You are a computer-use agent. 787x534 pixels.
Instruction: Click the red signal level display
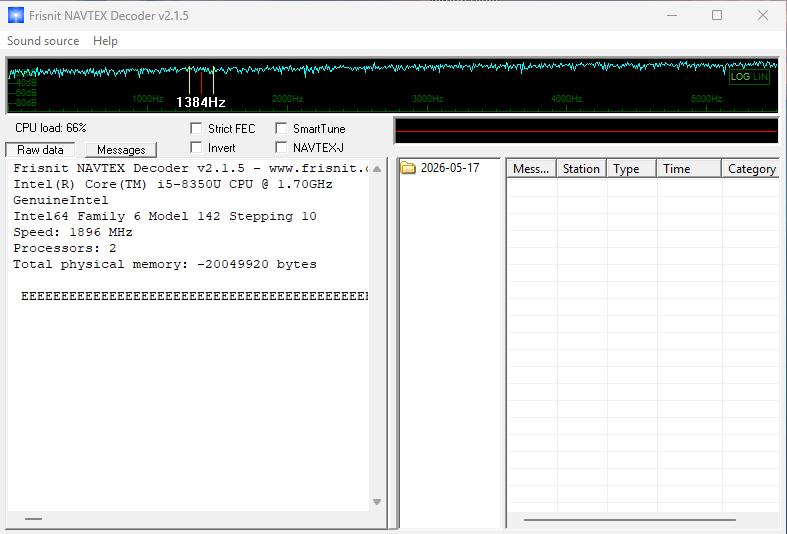(586, 131)
